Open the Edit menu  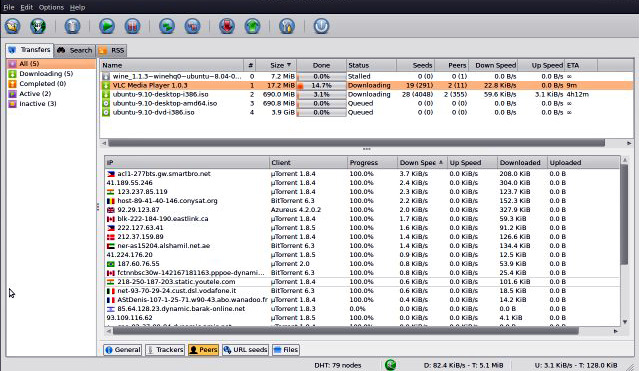click(x=26, y=7)
